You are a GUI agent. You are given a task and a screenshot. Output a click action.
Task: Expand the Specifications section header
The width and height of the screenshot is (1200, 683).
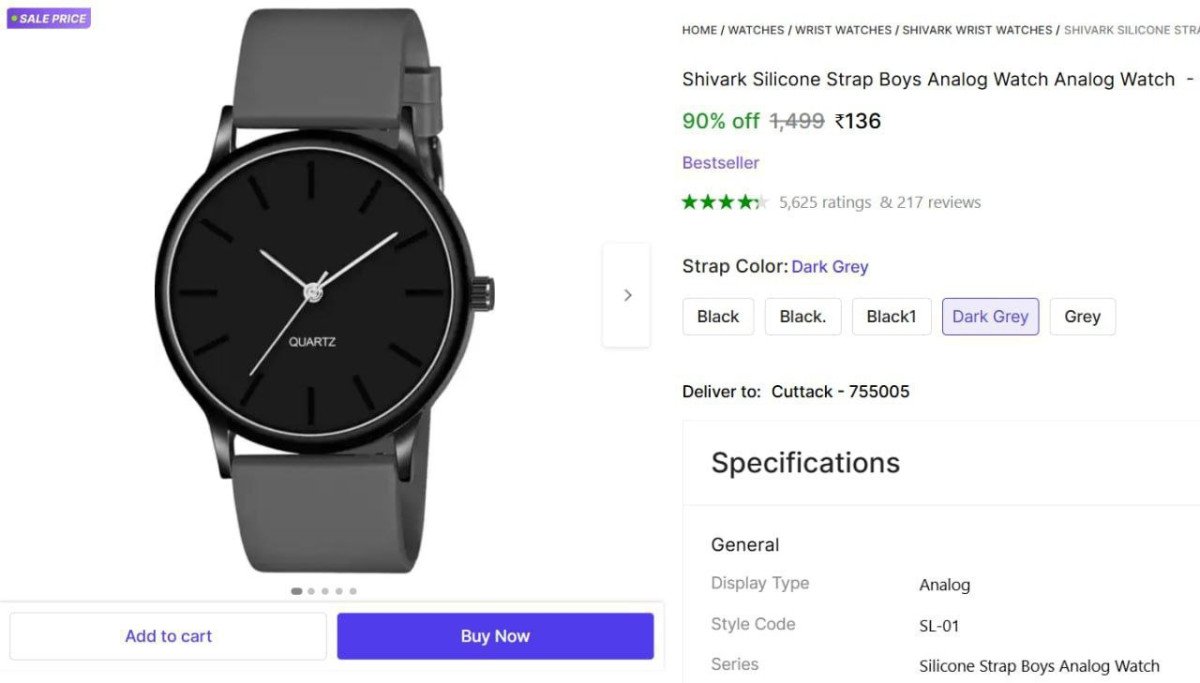(805, 463)
